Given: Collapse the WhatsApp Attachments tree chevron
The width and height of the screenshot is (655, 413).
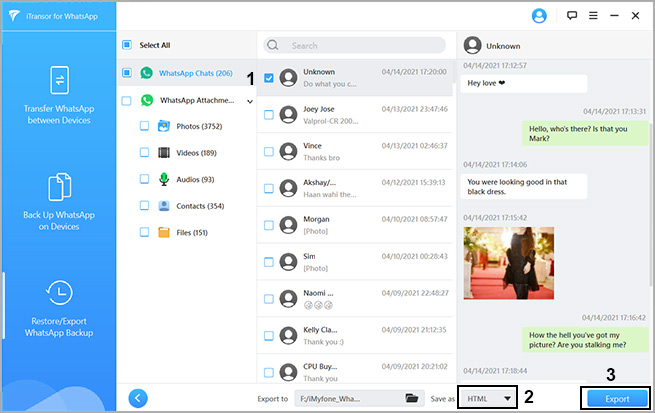Looking at the screenshot, I should tap(248, 101).
